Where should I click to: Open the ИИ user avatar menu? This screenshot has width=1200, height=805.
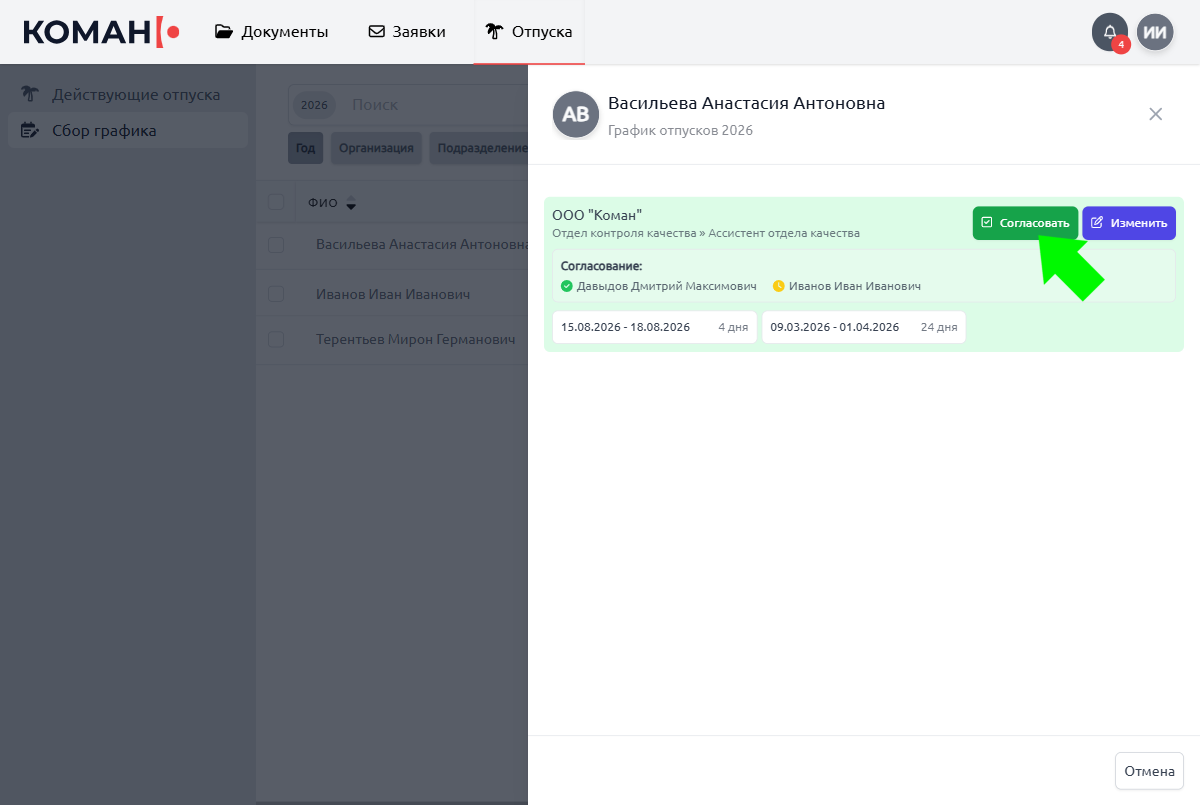1155,32
